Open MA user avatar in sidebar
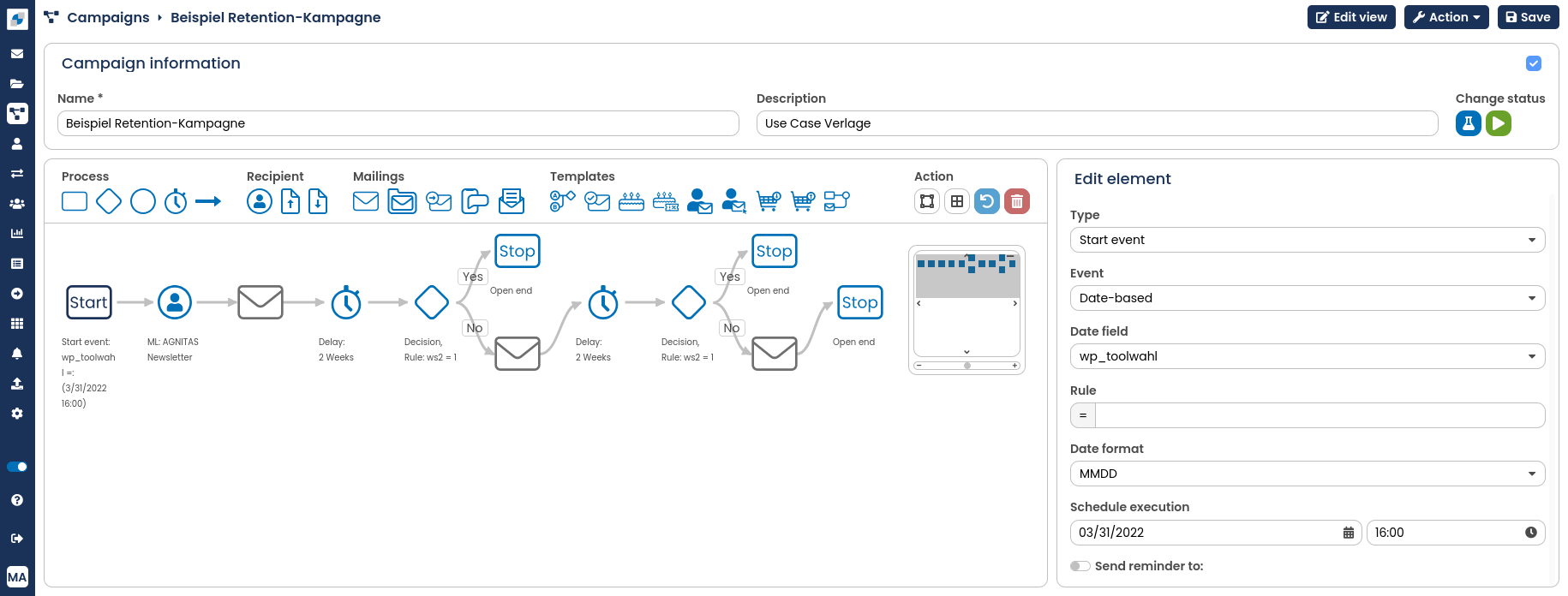 pyautogui.click(x=17, y=577)
